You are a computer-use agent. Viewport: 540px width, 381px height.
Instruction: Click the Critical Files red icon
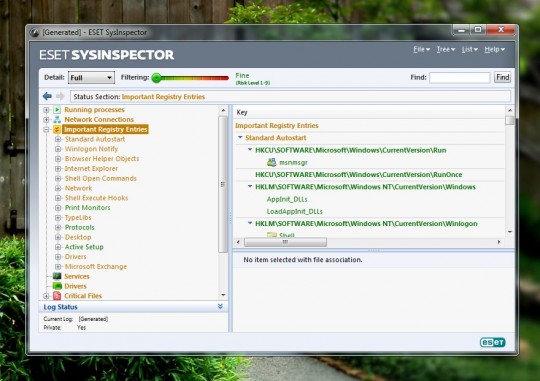[x=57, y=296]
